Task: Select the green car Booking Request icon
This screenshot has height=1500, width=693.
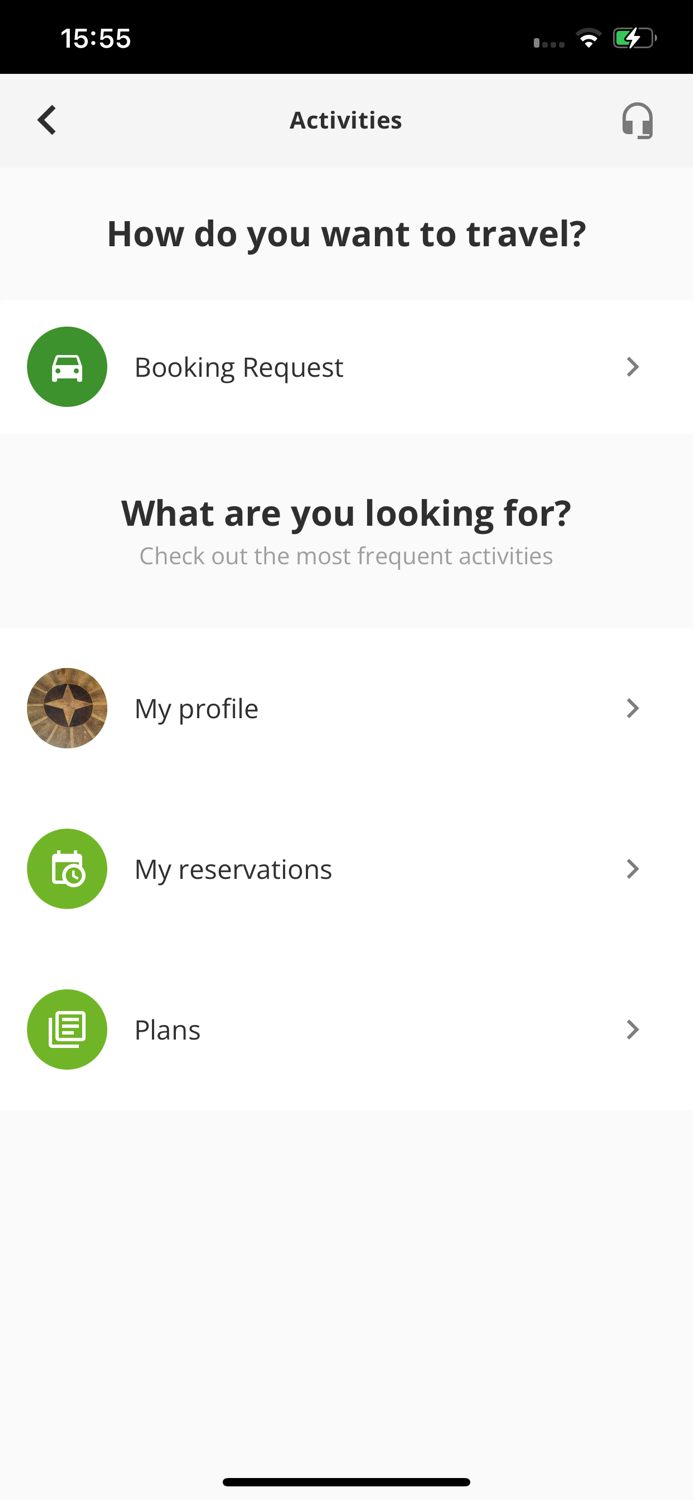Action: pyautogui.click(x=67, y=366)
